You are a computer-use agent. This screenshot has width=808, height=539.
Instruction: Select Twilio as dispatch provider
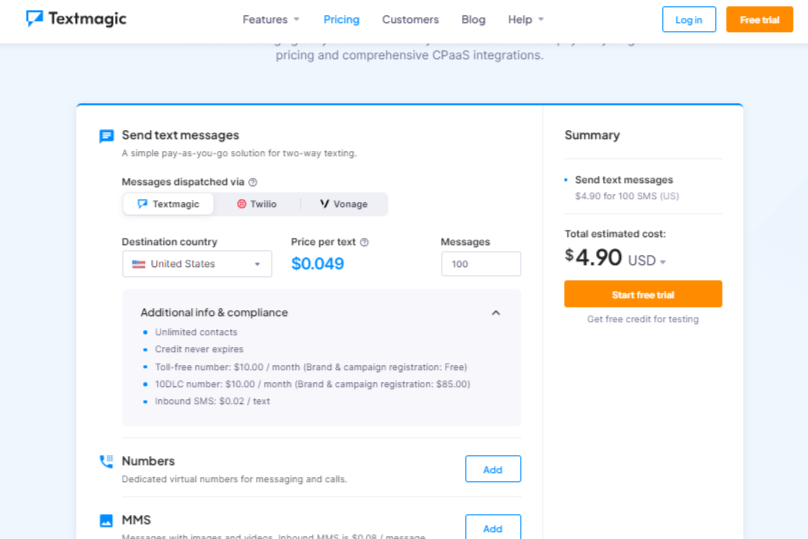coord(257,204)
